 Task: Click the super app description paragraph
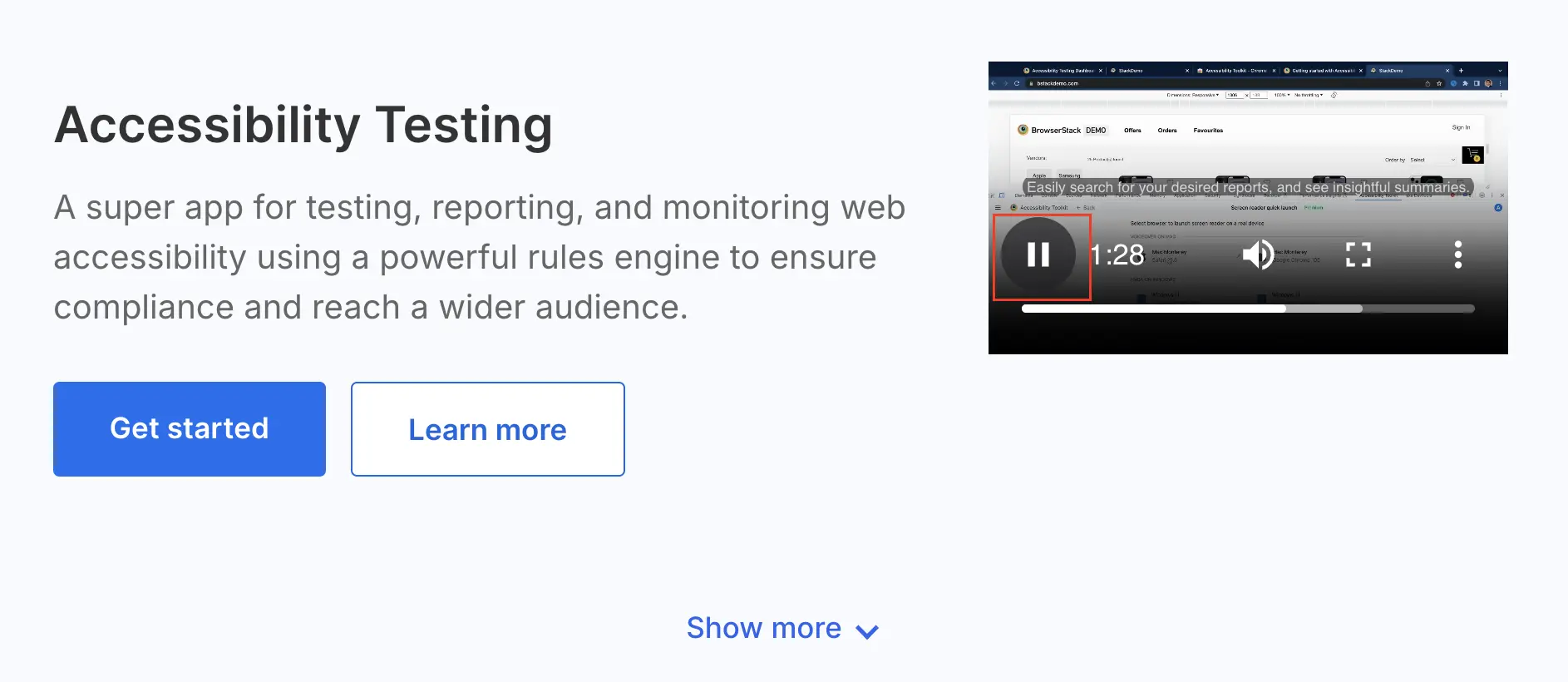tap(480, 258)
